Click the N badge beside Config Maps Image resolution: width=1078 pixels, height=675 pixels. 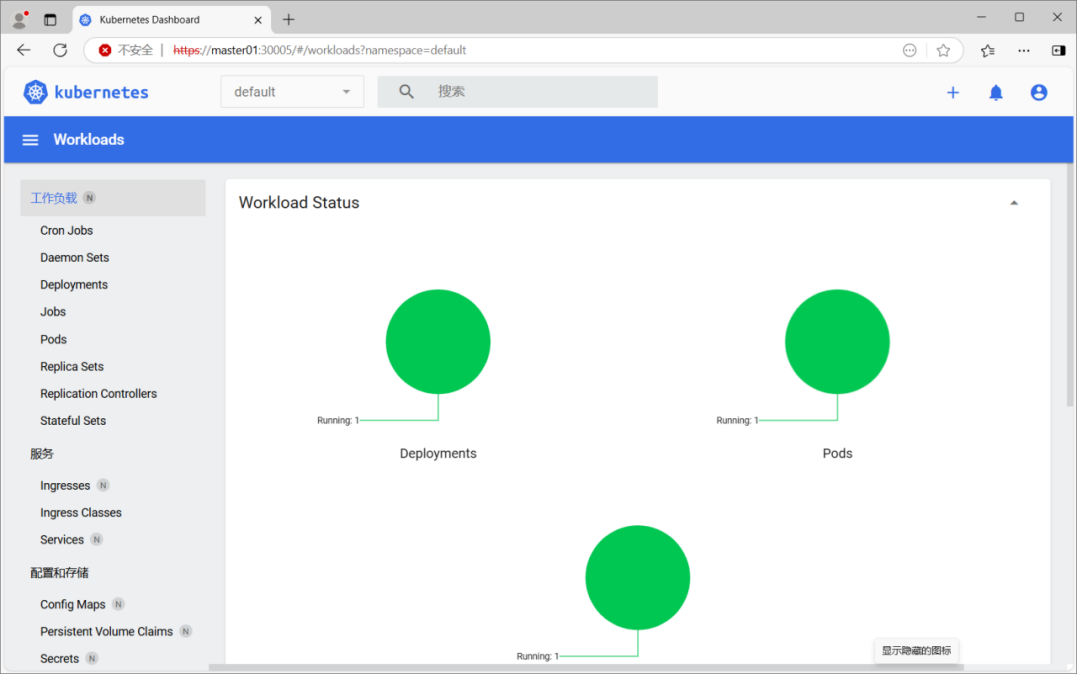pos(118,604)
